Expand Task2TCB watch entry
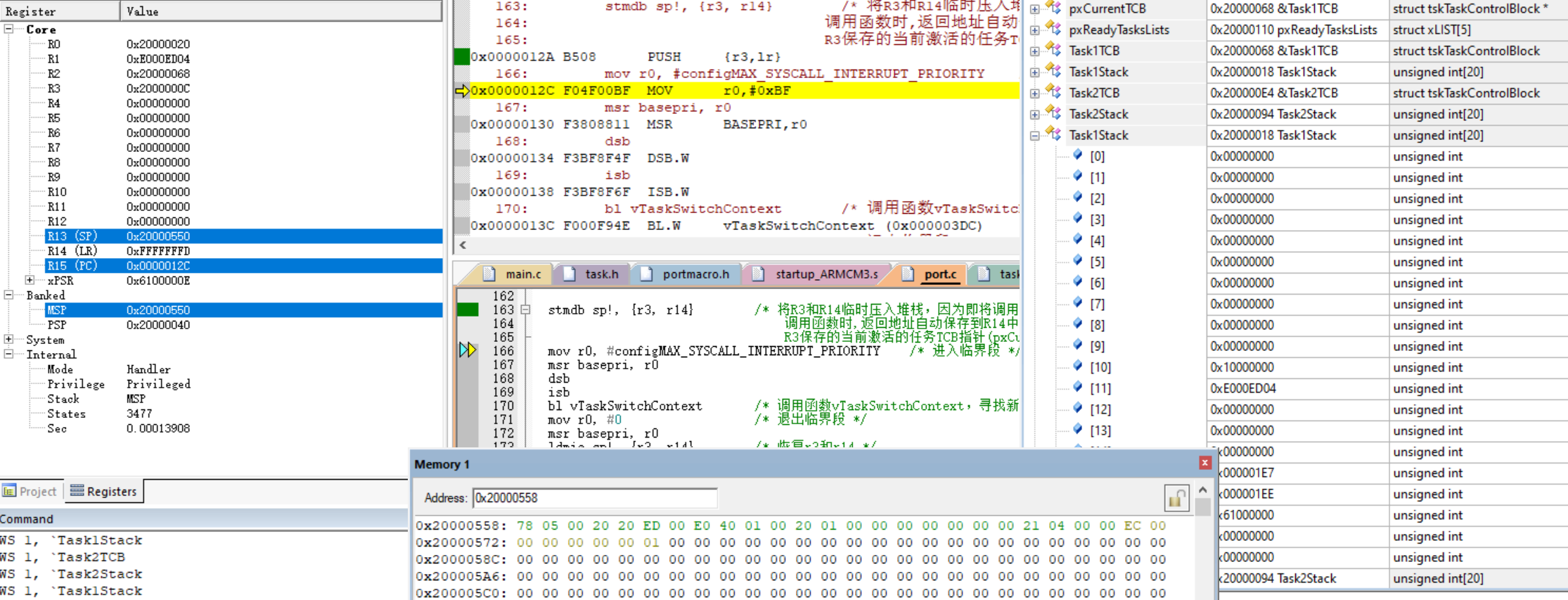 pos(1034,94)
